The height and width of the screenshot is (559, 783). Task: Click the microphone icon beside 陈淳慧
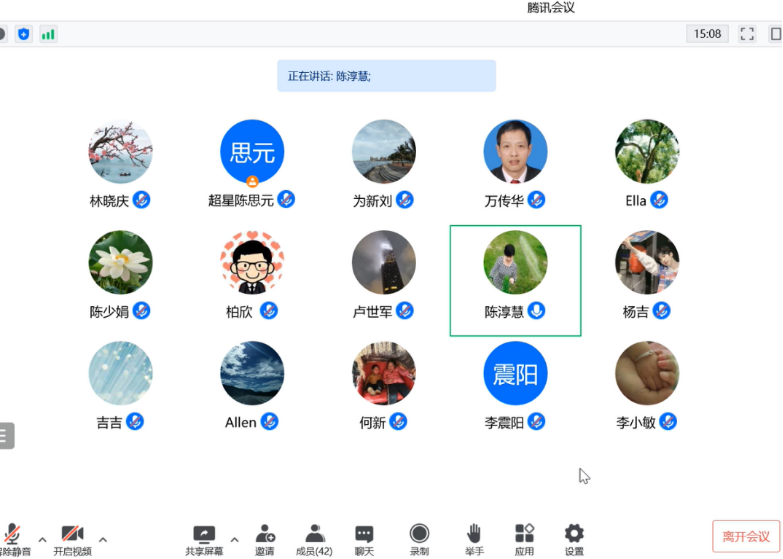[537, 311]
